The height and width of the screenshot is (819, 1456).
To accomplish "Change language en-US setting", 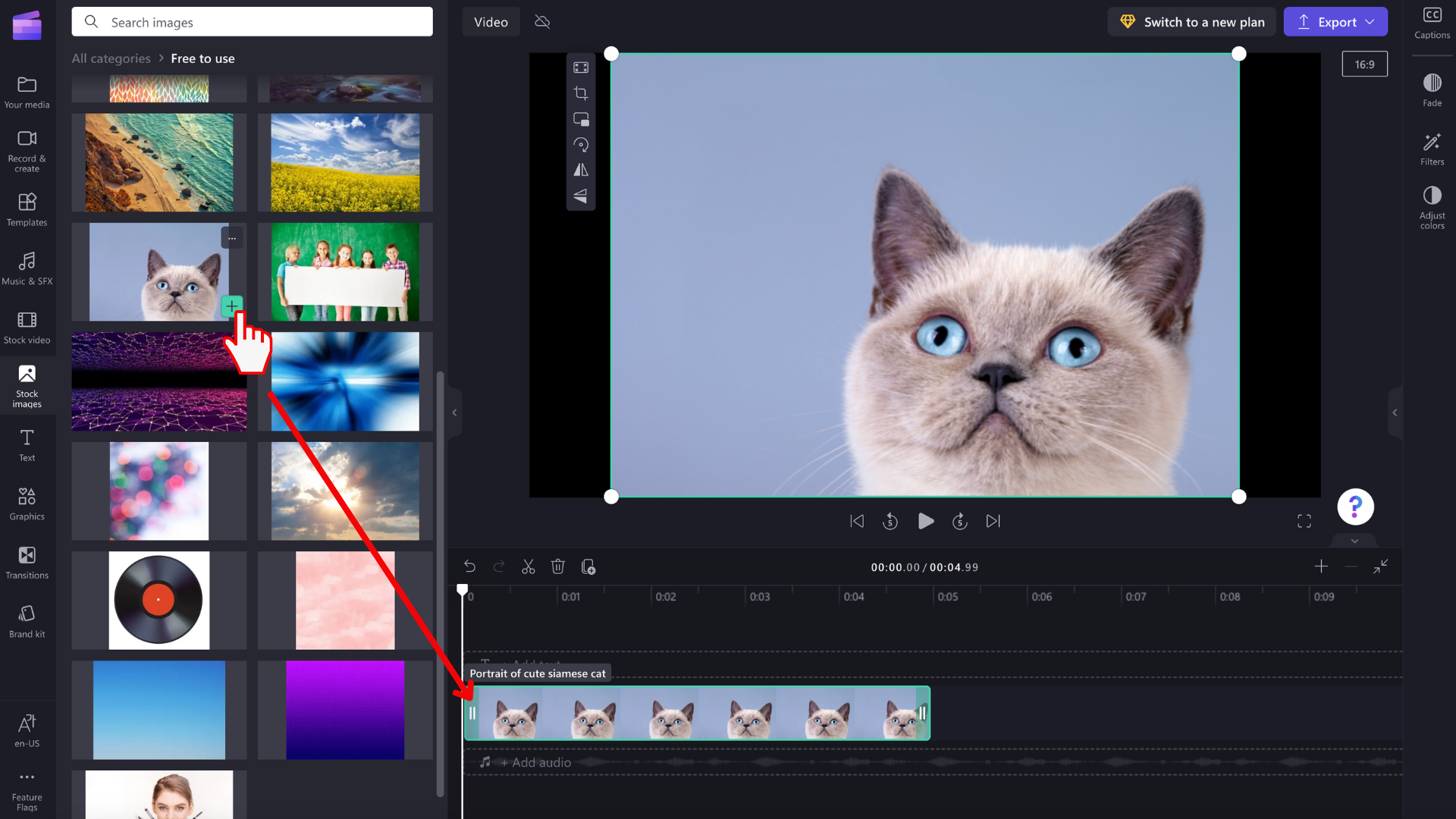I will point(27,731).
